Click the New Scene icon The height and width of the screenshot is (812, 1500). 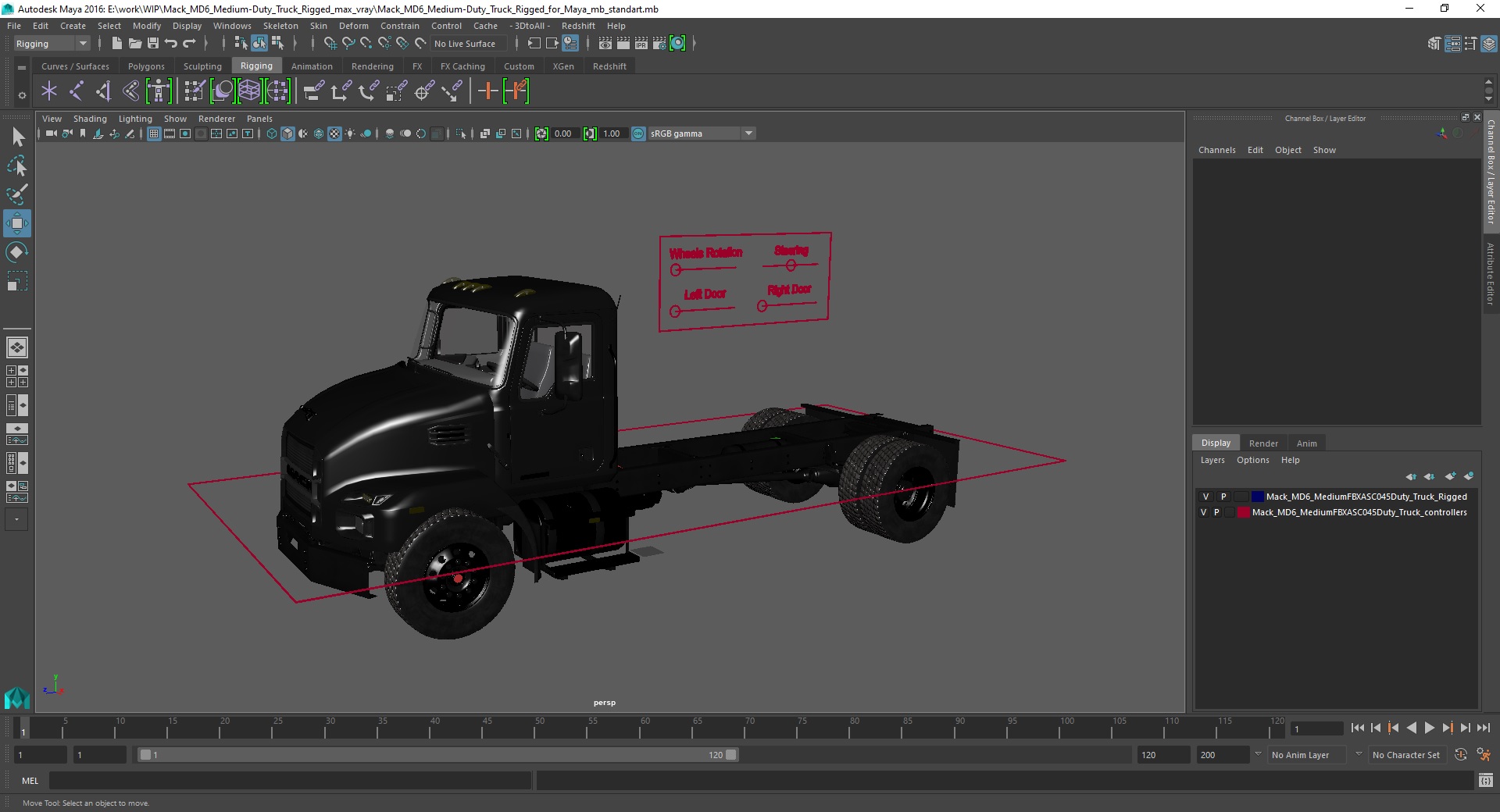(116, 44)
